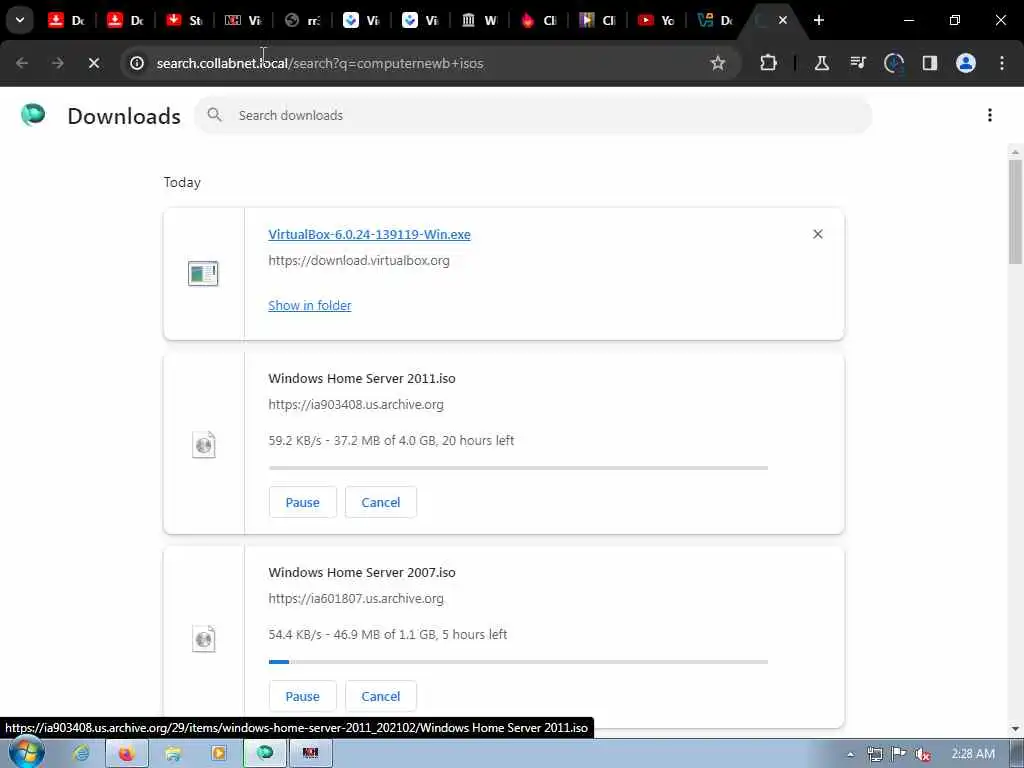Open the network tray icon

tap(874, 754)
